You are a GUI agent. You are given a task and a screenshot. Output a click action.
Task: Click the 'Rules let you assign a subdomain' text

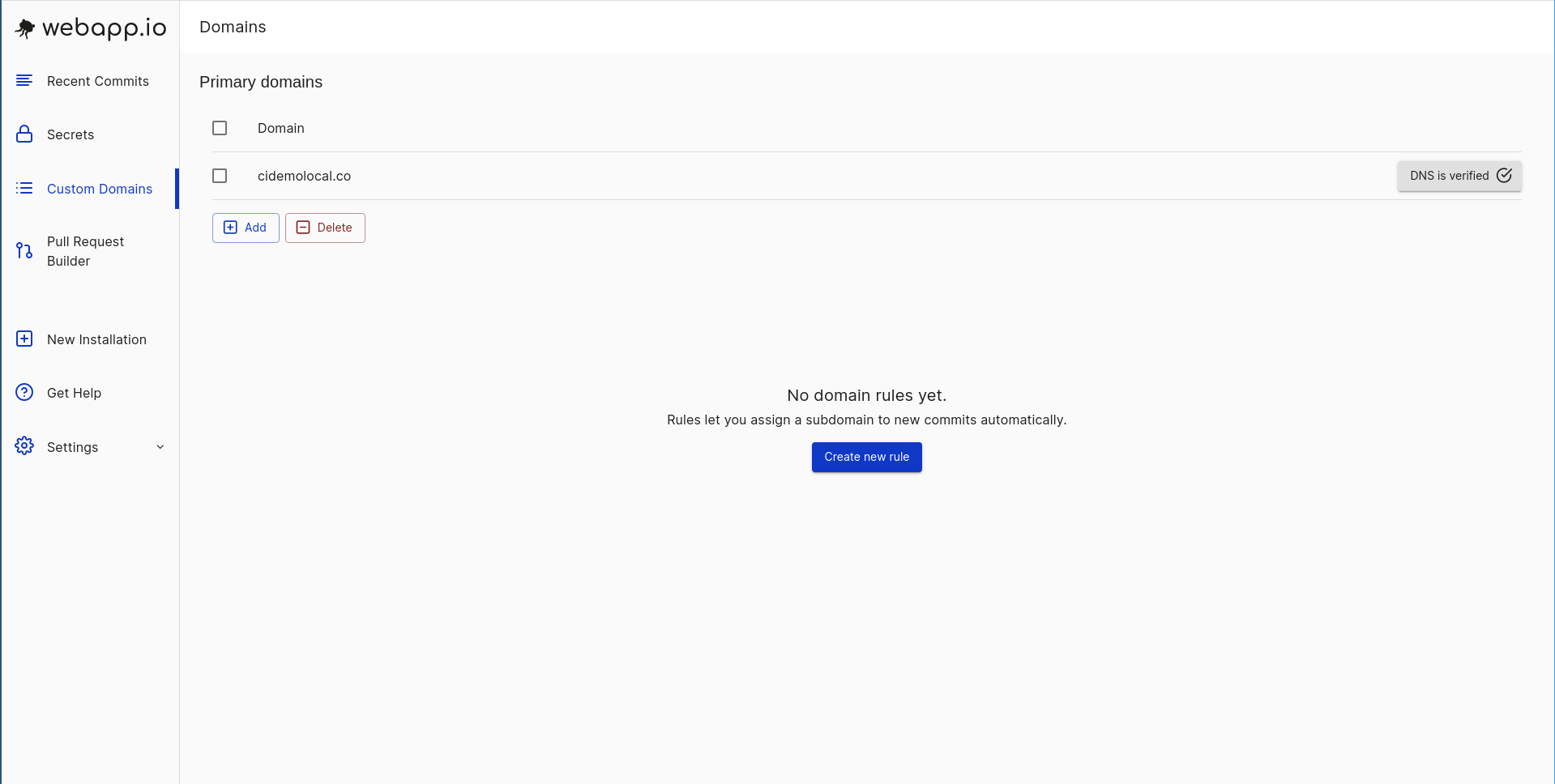click(x=866, y=420)
